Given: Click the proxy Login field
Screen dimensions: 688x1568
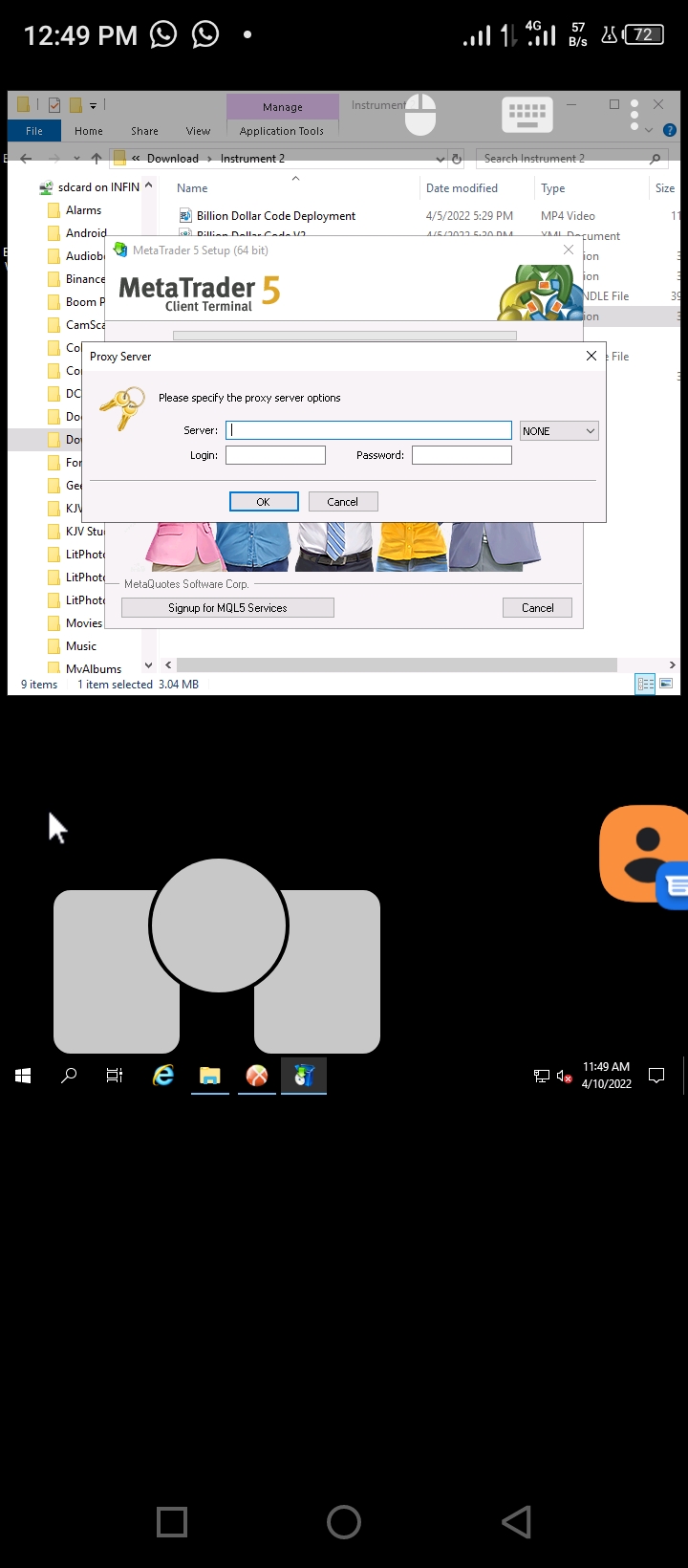Looking at the screenshot, I should (x=275, y=455).
